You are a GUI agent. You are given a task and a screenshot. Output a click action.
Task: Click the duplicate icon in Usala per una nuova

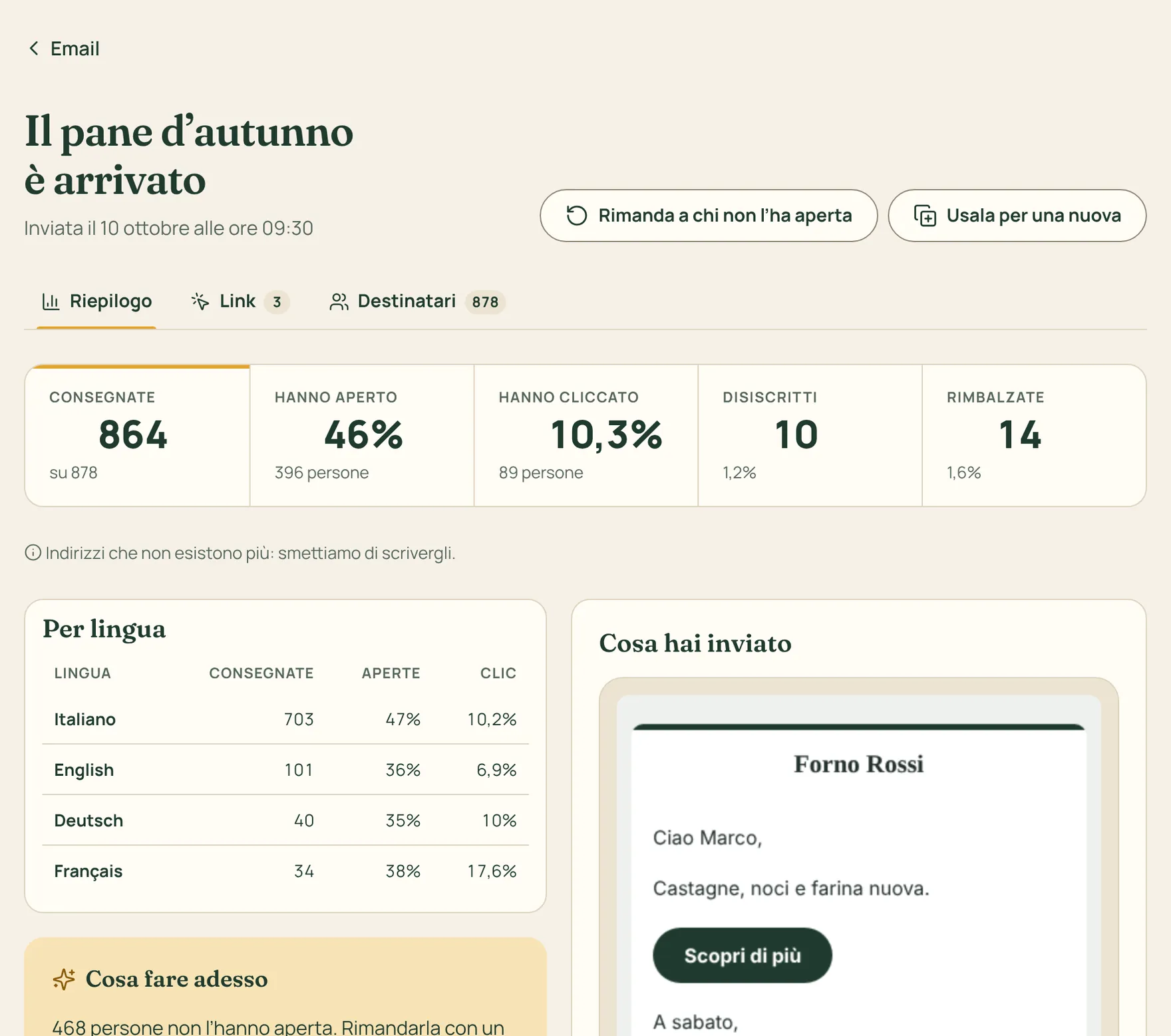(925, 216)
